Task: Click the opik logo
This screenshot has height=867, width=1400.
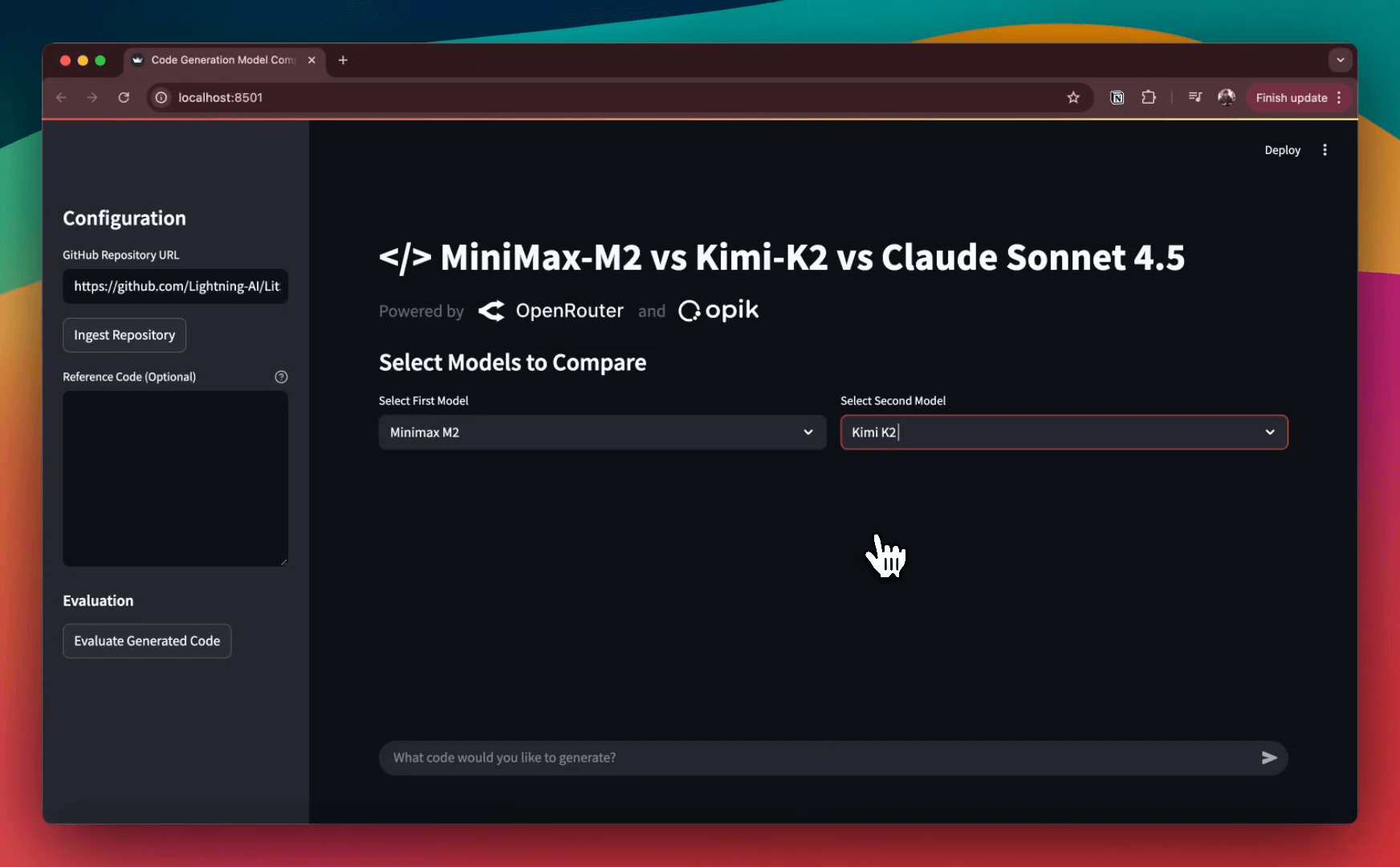Action: (718, 311)
